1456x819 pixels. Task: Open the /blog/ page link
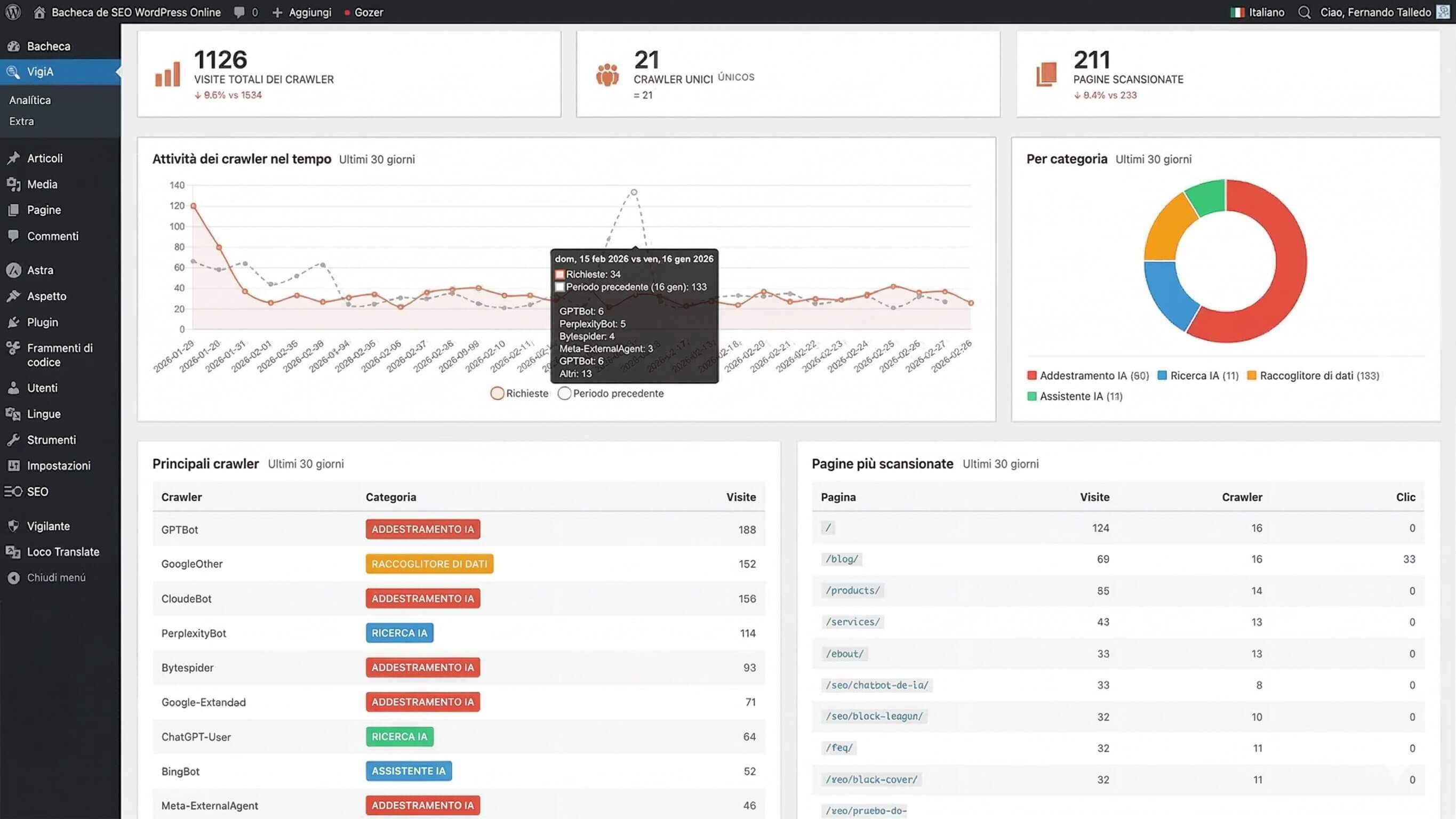point(841,559)
